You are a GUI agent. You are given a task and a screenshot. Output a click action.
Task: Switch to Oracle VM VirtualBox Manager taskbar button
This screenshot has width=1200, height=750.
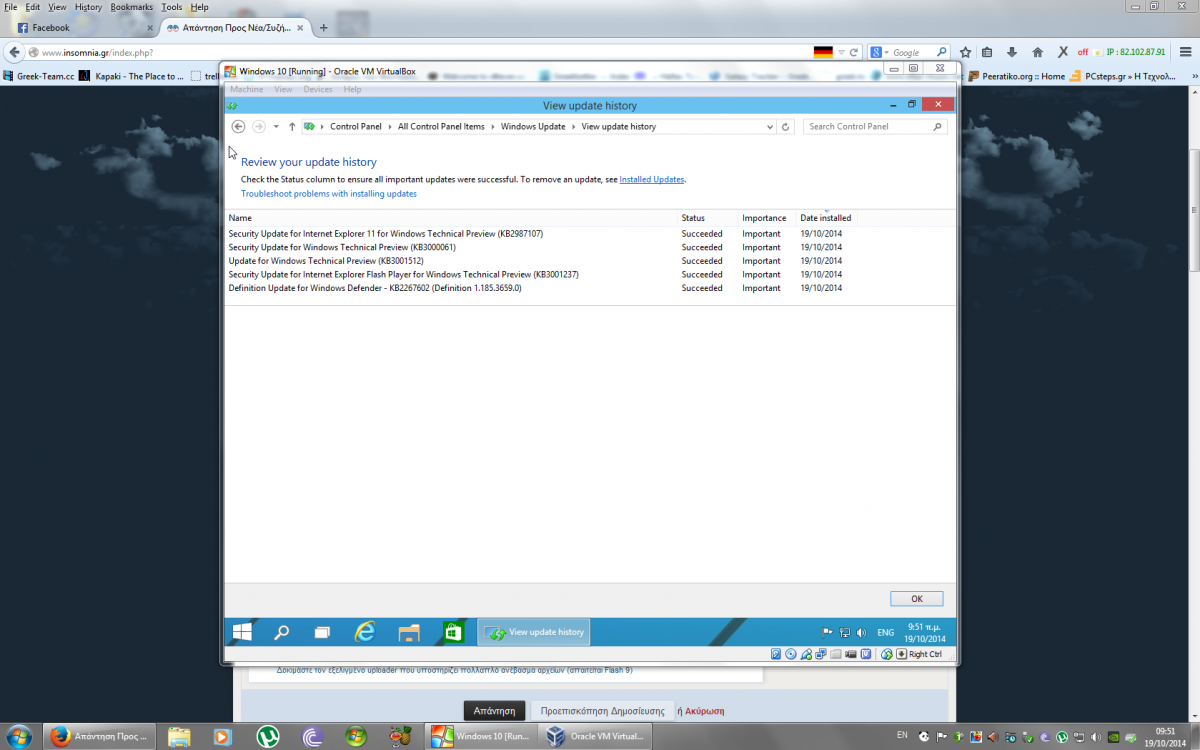[596, 737]
